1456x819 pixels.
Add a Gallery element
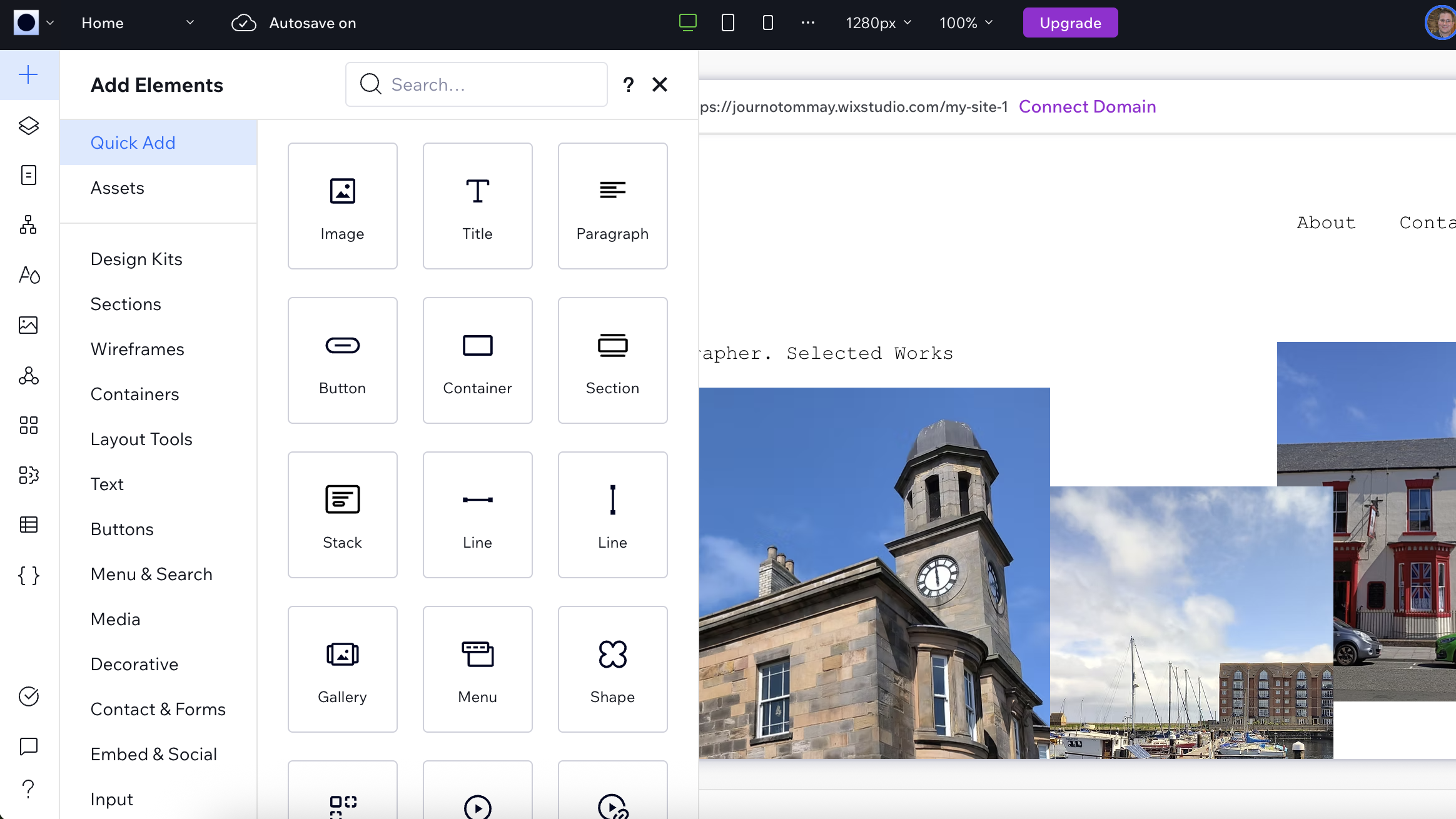[343, 670]
